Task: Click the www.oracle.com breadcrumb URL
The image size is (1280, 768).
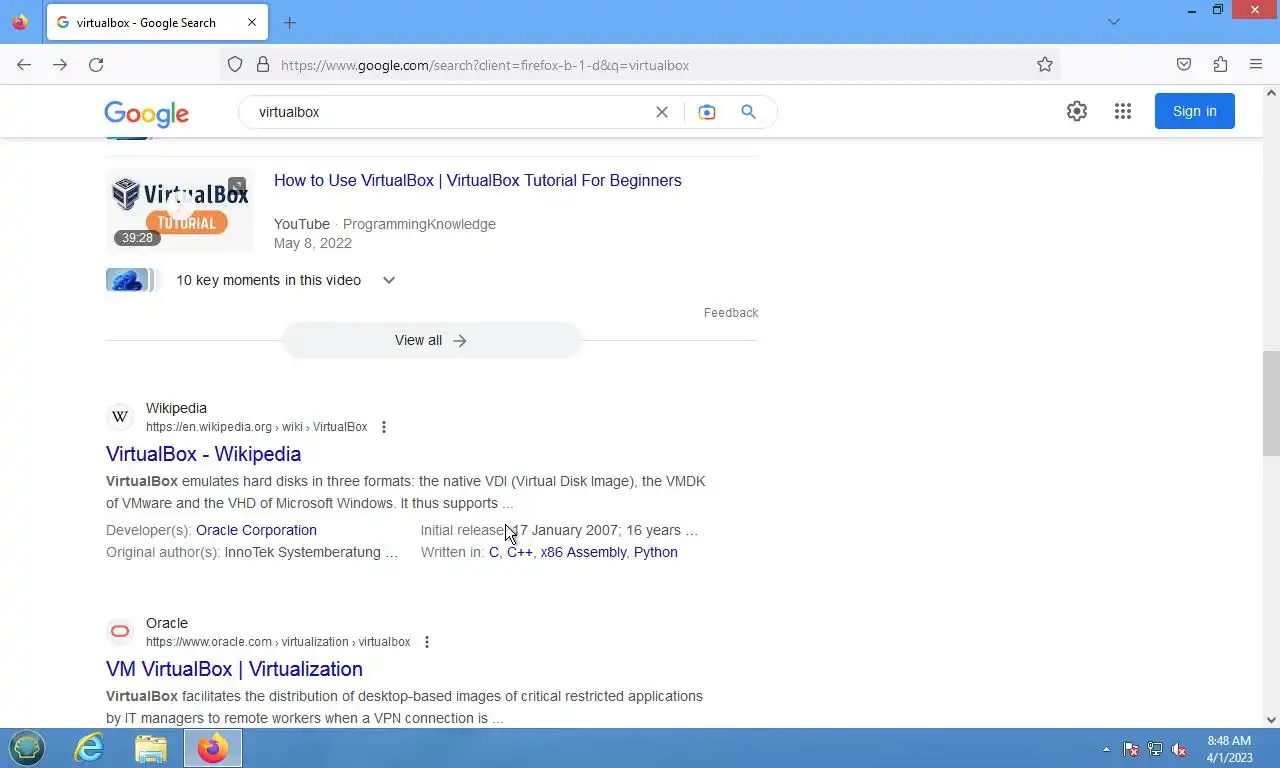Action: tap(278, 642)
